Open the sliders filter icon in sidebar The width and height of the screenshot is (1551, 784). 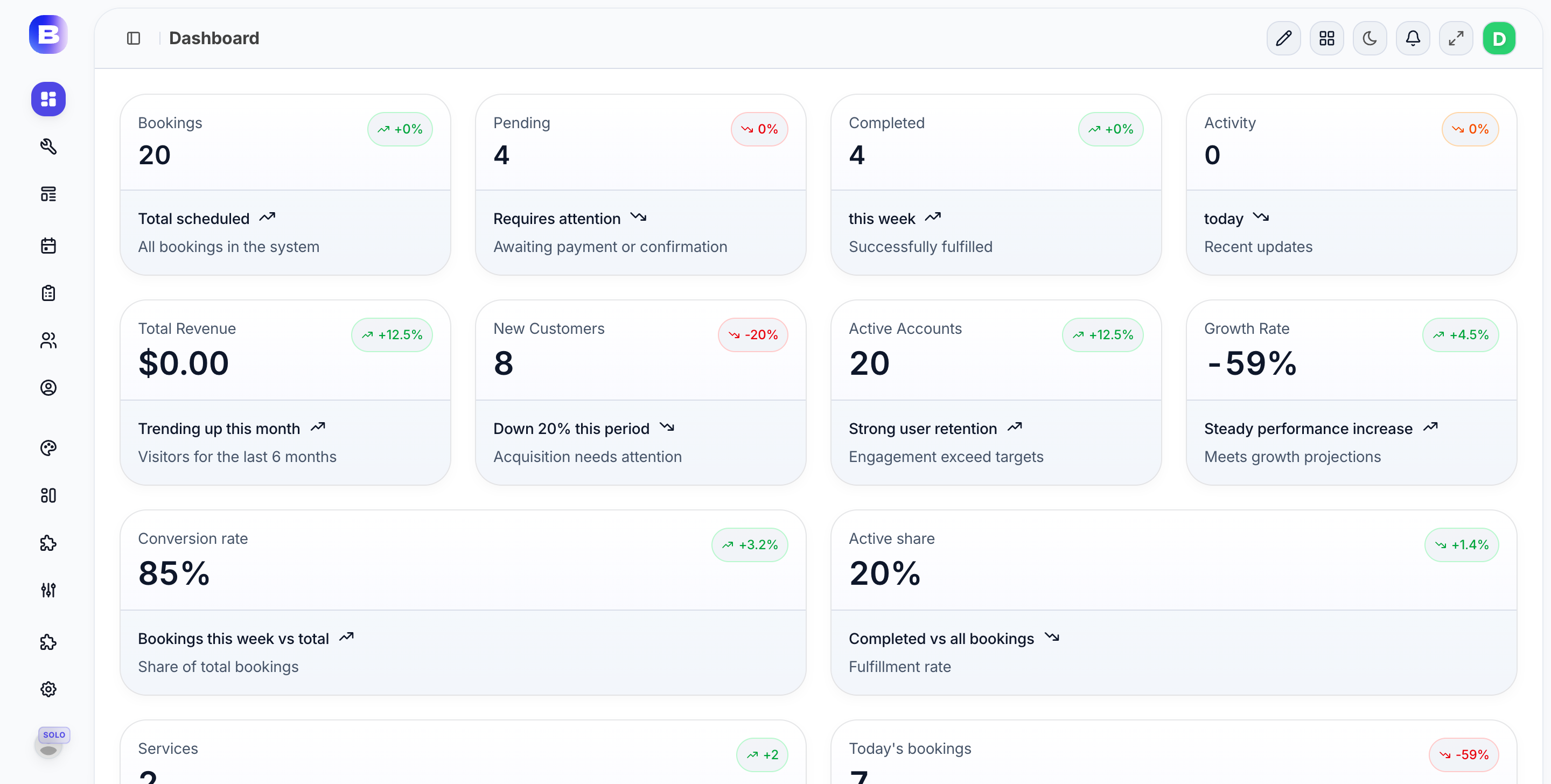48,590
